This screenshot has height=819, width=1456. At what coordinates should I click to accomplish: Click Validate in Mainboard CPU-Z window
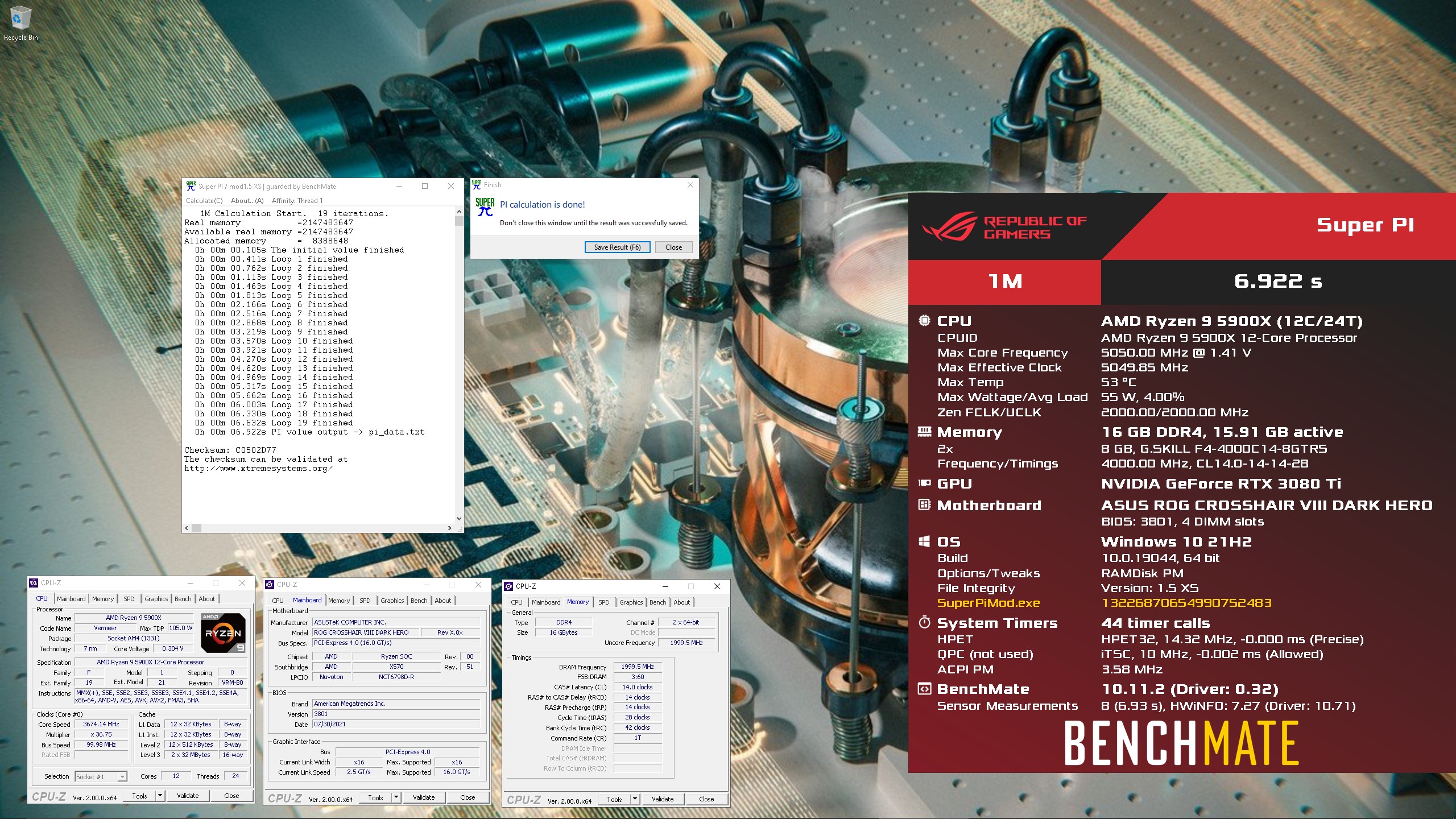point(424,797)
